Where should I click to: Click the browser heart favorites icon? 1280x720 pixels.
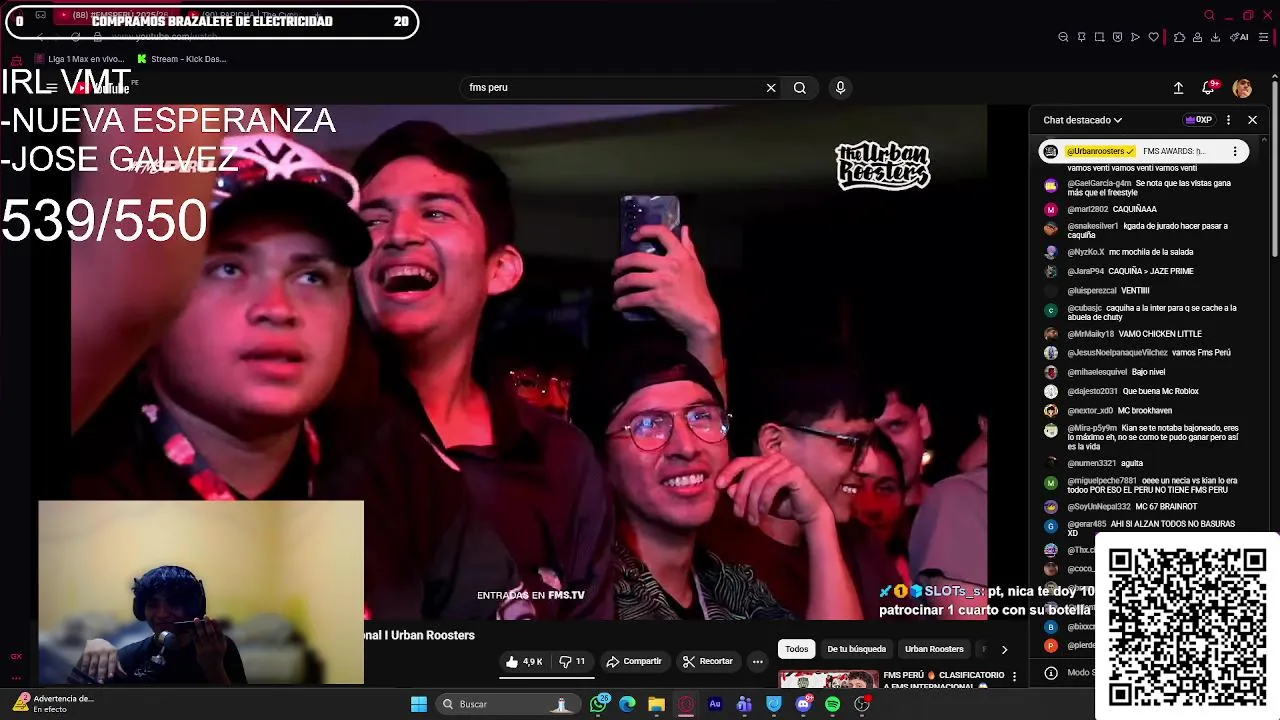tap(1153, 37)
